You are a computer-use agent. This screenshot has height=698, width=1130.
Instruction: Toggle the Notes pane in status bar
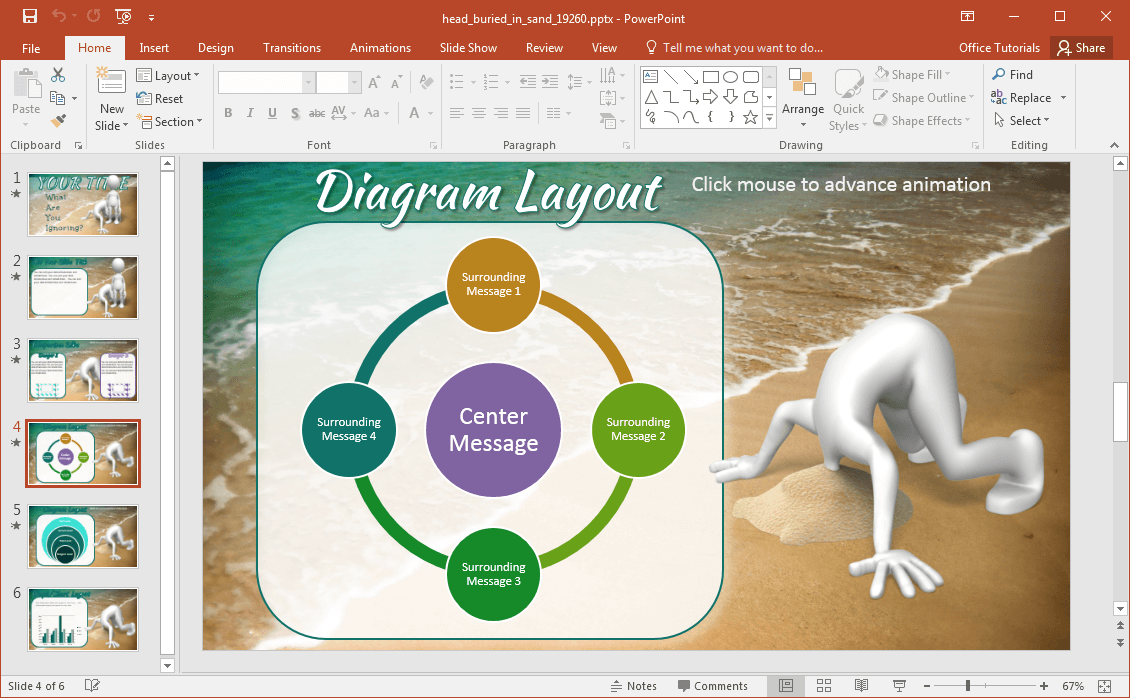634,686
